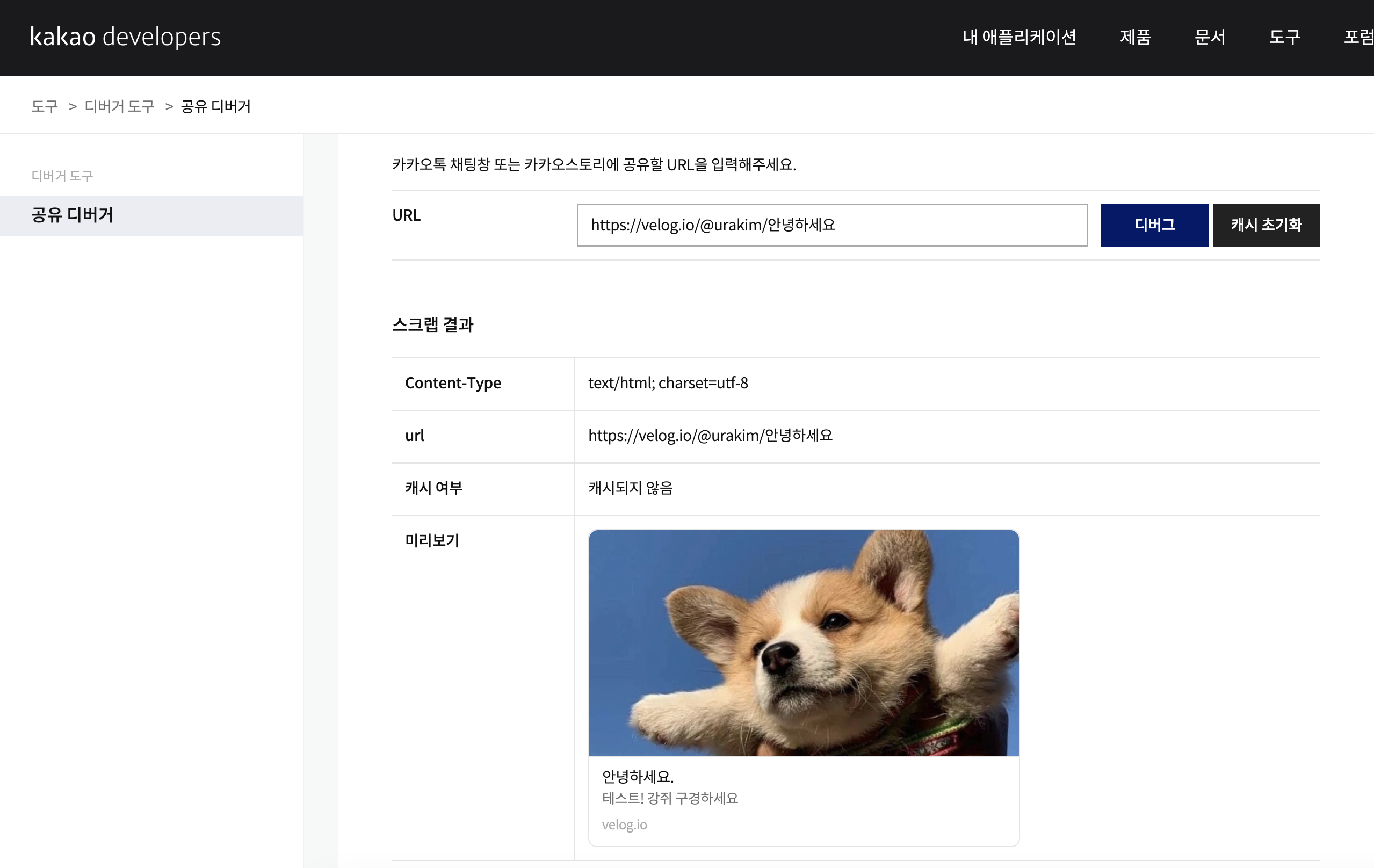Open the 문서 menu

pyautogui.click(x=1210, y=37)
